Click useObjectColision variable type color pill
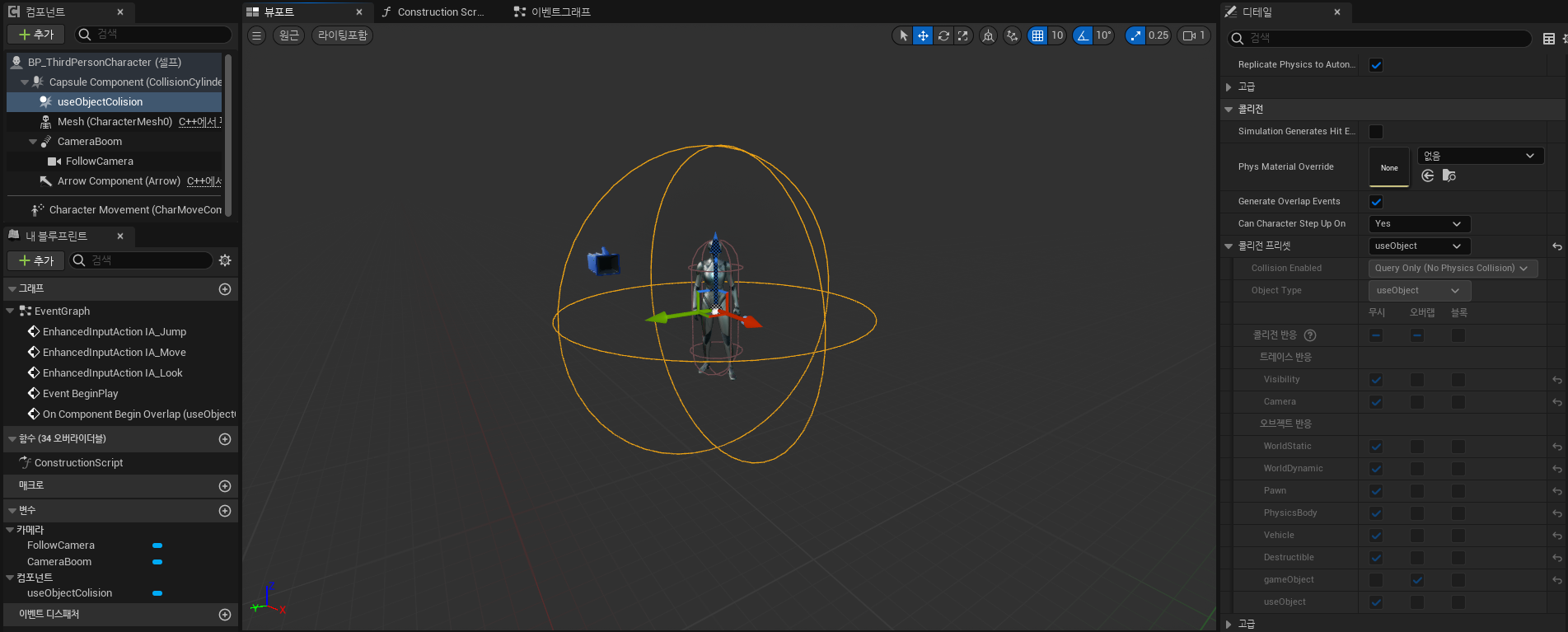 [157, 593]
